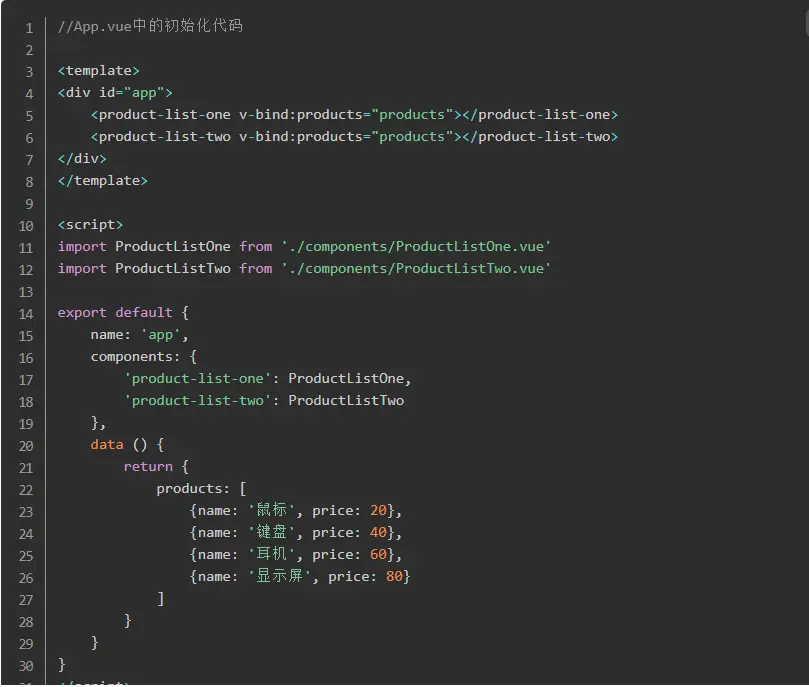Click the ProductListTwo value on line 18
This screenshot has height=687, width=809.
tap(346, 401)
